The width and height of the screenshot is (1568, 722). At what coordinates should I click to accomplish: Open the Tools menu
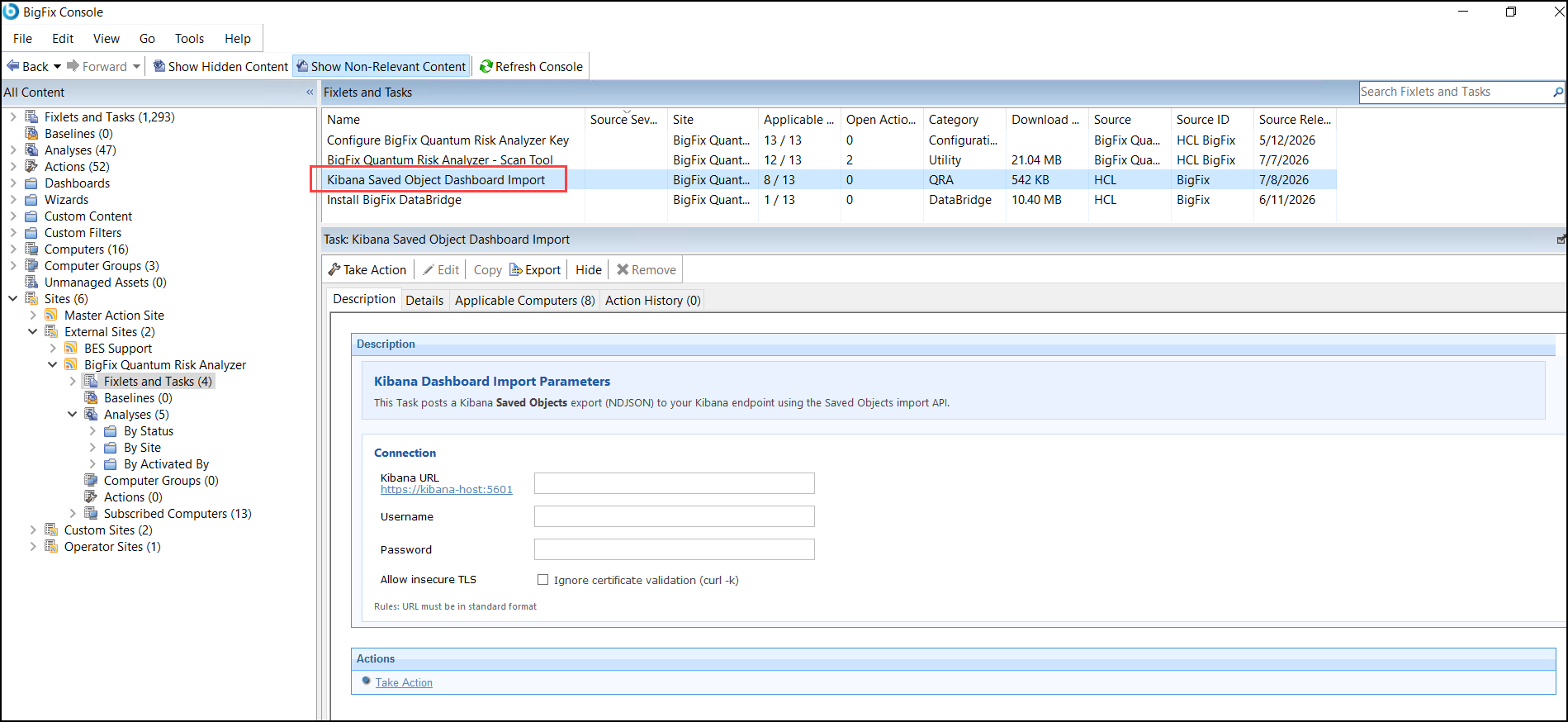(x=189, y=39)
